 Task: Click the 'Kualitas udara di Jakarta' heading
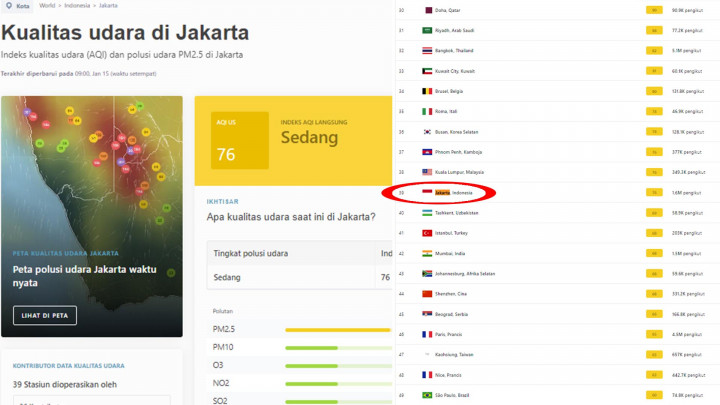[125, 33]
